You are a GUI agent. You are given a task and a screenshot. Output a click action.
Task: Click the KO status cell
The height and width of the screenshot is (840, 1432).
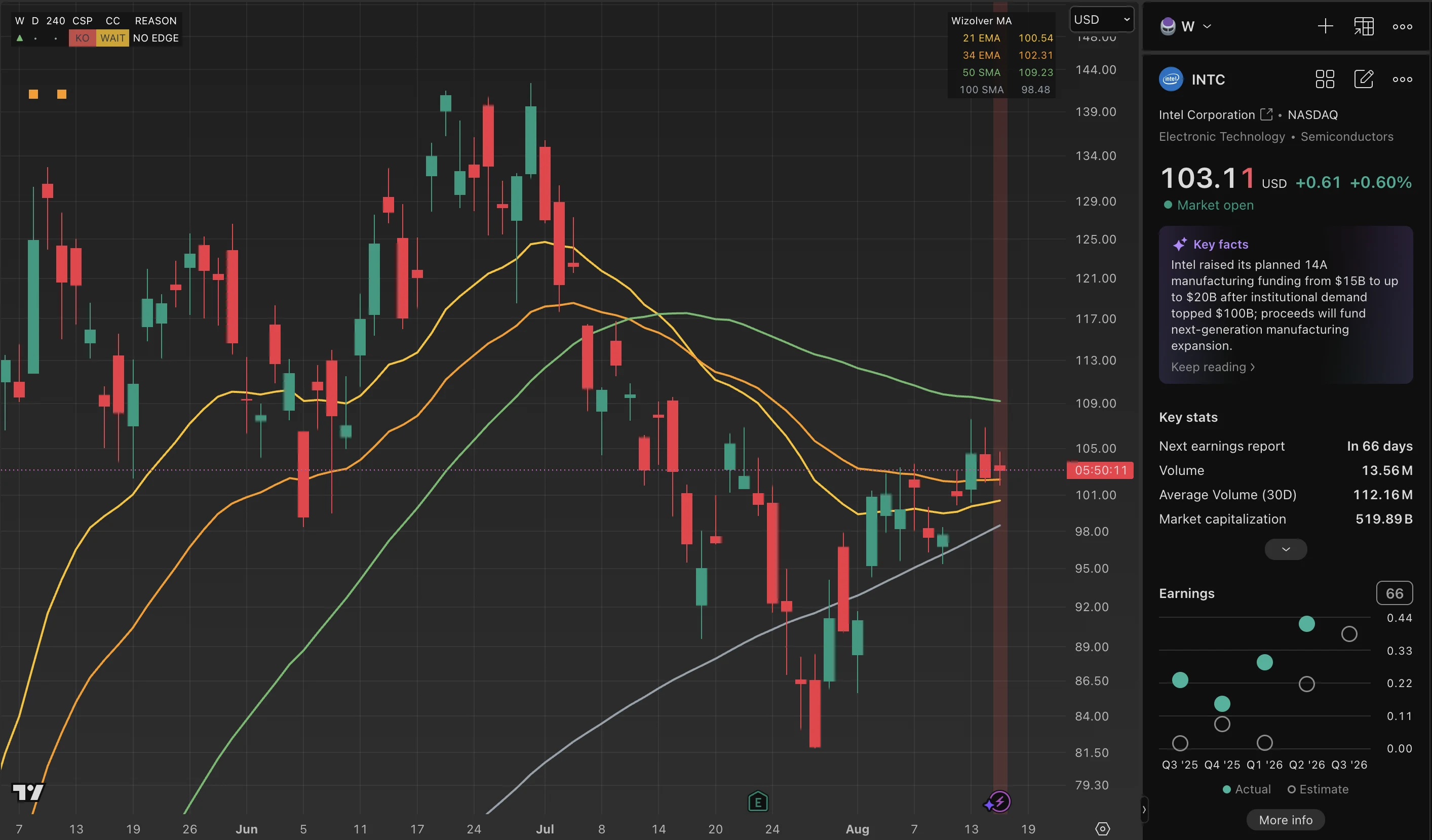(82, 38)
